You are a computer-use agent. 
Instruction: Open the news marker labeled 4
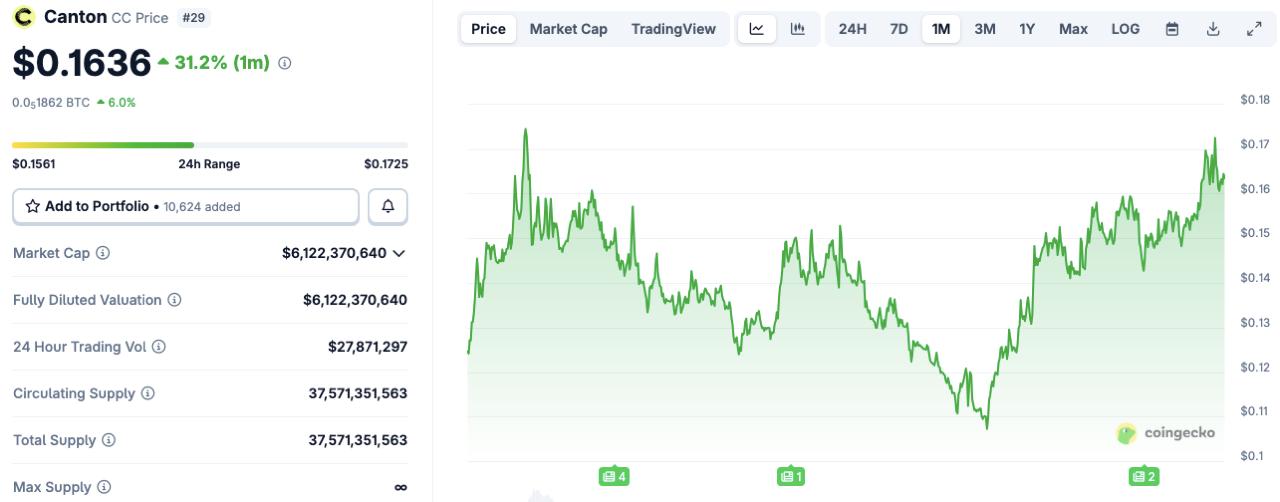coord(614,476)
